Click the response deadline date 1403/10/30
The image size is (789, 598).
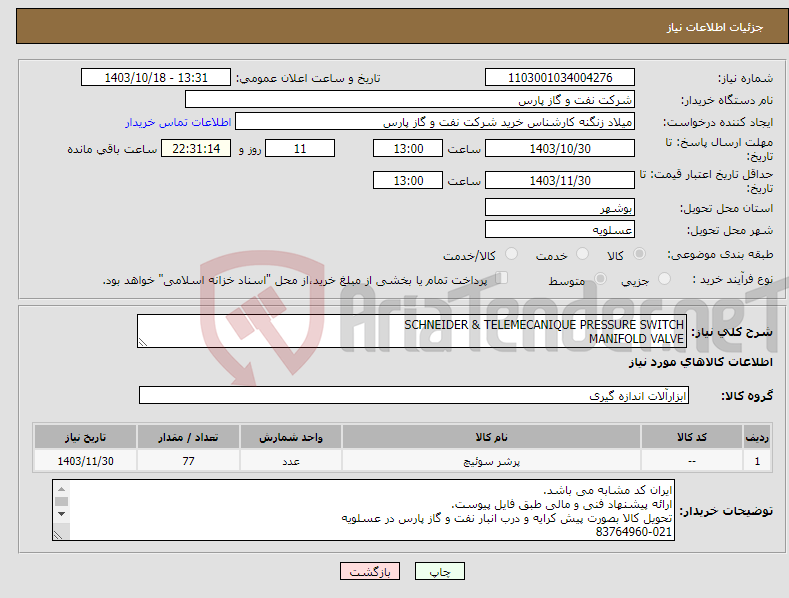pyautogui.click(x=560, y=148)
